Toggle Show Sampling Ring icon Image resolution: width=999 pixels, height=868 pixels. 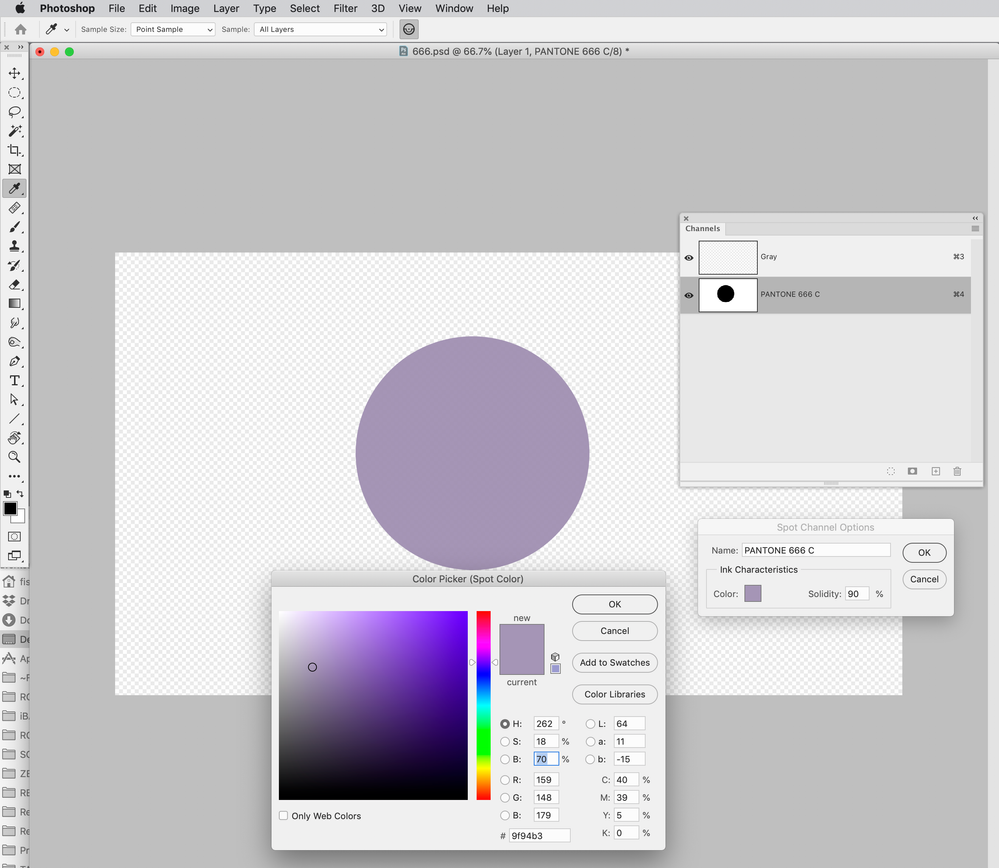(409, 29)
